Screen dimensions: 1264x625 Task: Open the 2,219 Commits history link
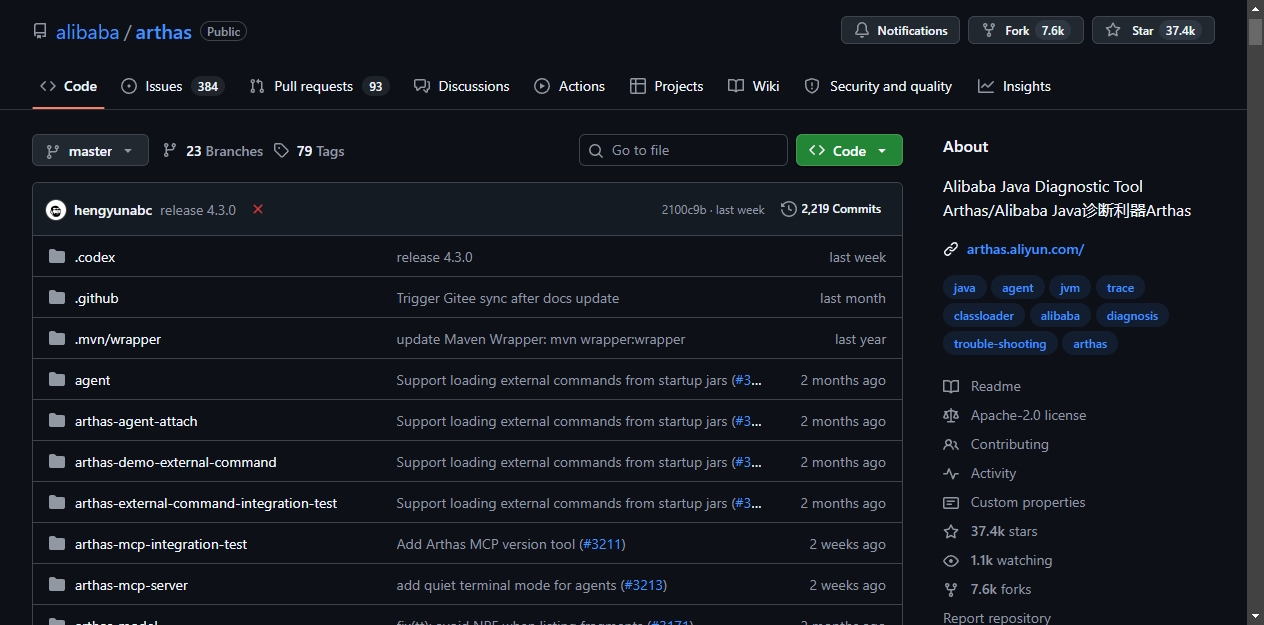831,209
